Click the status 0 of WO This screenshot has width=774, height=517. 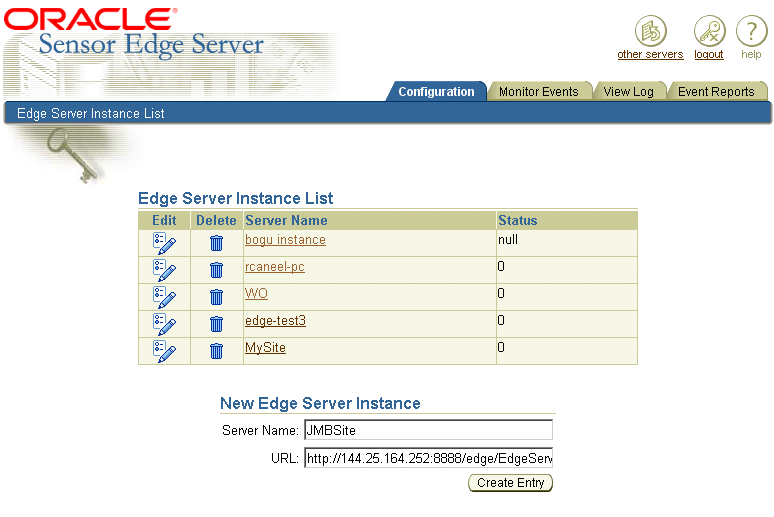point(501,293)
